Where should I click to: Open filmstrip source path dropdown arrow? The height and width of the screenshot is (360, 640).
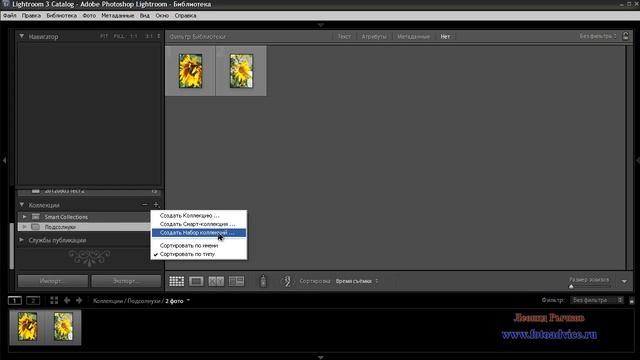coord(188,301)
